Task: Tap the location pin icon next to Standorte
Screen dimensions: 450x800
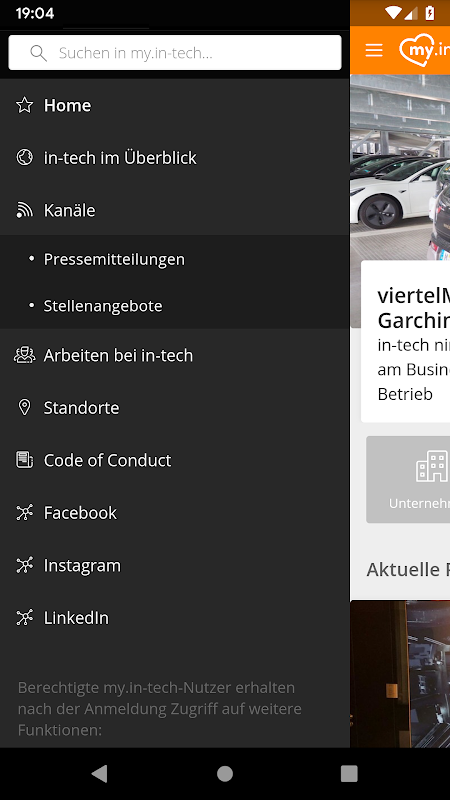Action: click(24, 408)
